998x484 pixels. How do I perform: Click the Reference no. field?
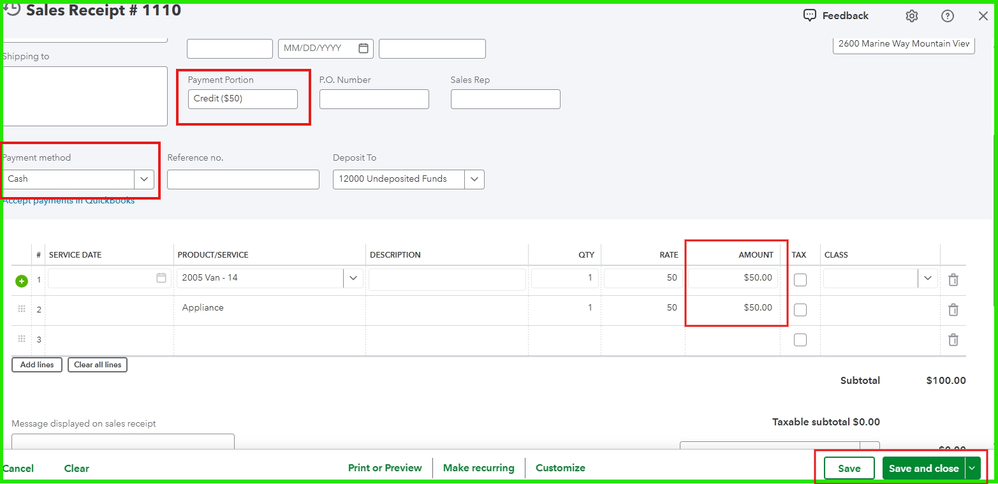click(243, 179)
